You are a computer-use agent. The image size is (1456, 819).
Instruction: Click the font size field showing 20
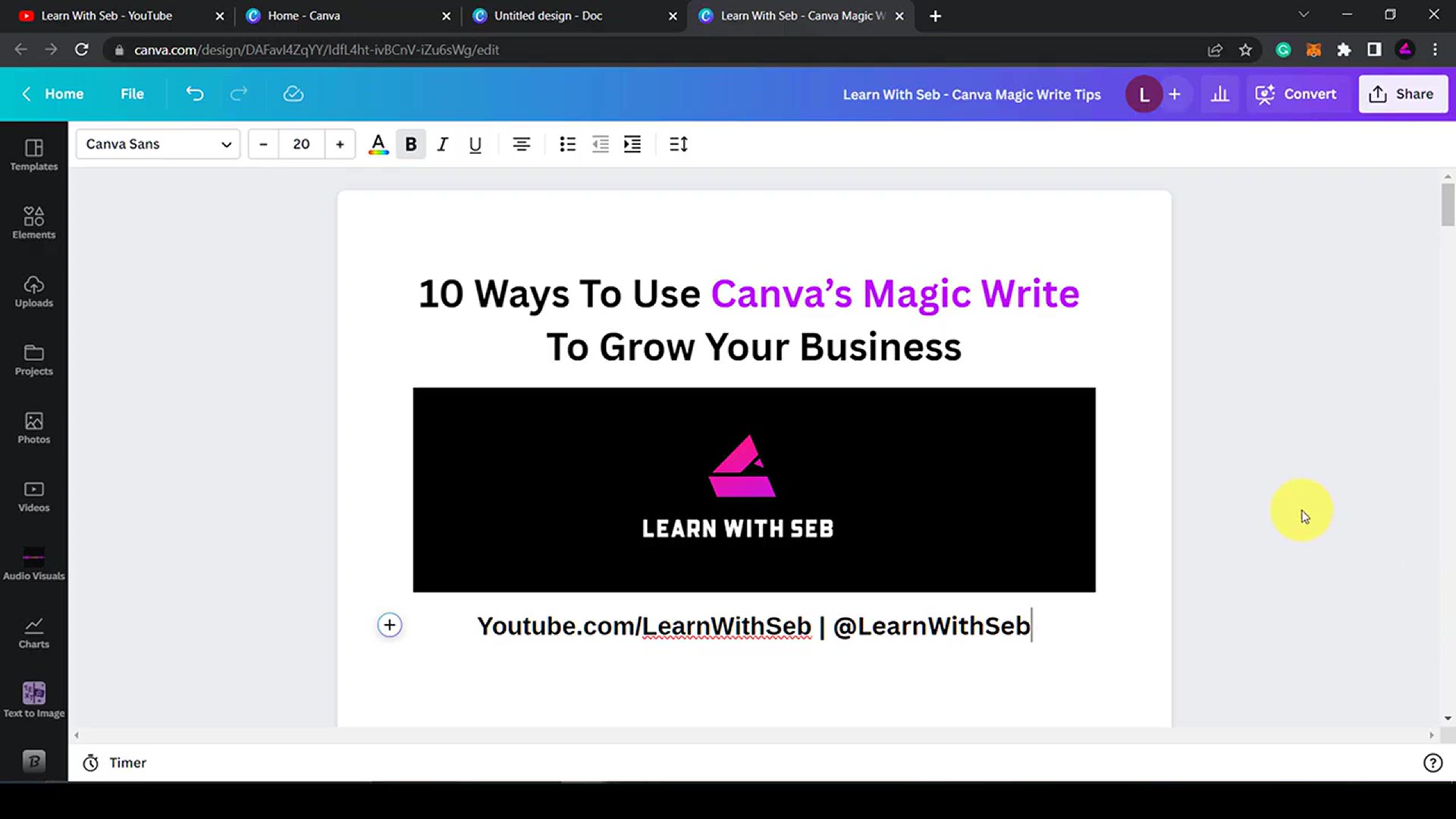pos(301,144)
